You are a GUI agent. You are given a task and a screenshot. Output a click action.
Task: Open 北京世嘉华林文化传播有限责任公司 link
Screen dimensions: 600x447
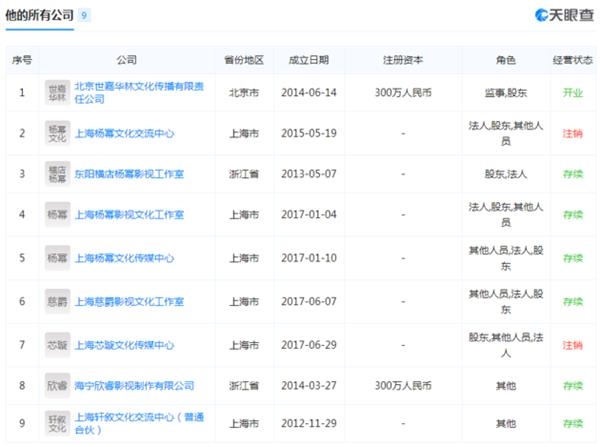click(x=139, y=93)
